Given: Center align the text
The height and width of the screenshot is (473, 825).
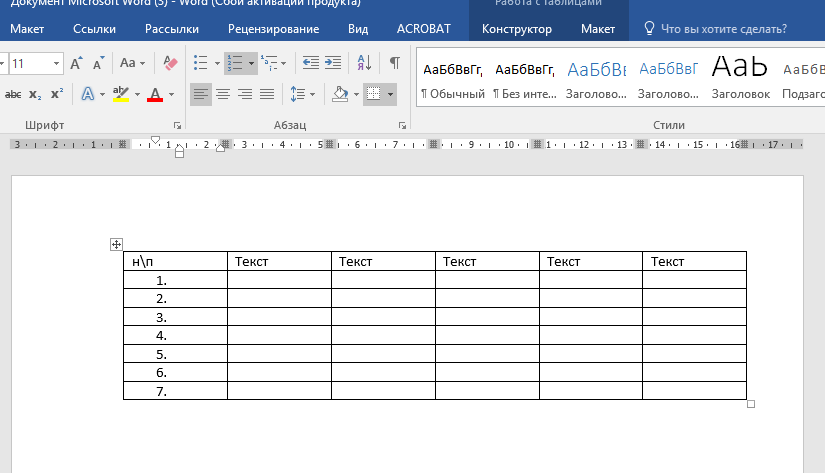Looking at the screenshot, I should 223,95.
